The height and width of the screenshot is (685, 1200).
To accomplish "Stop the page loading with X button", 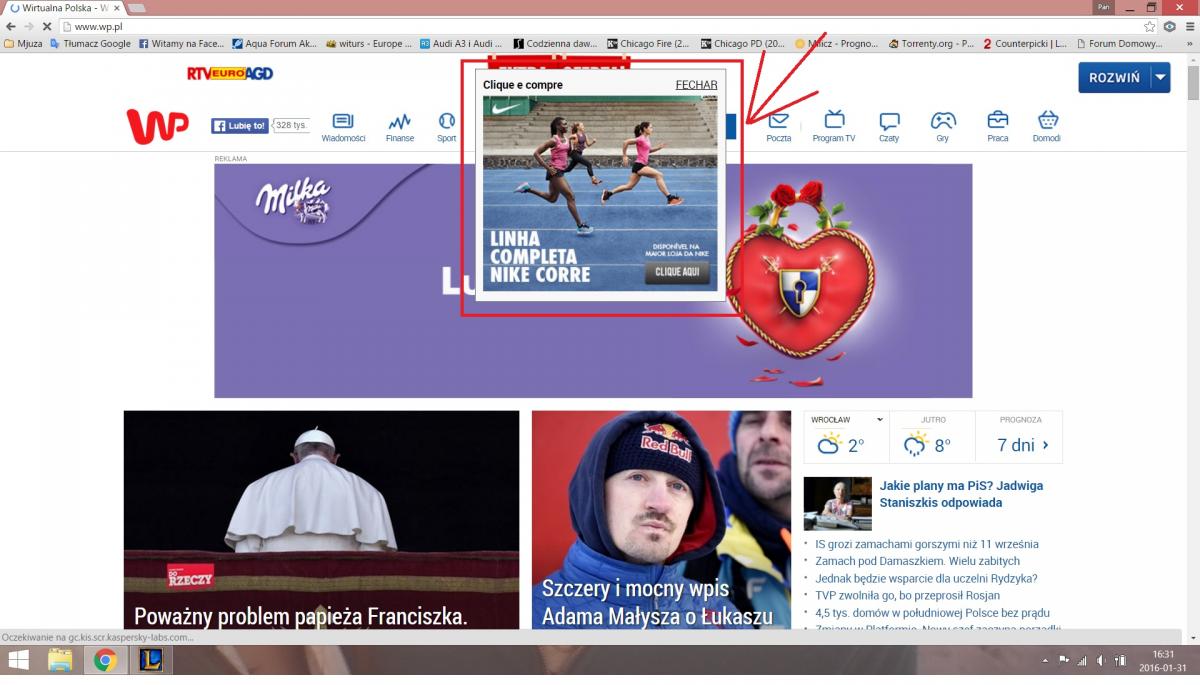I will [x=47, y=27].
